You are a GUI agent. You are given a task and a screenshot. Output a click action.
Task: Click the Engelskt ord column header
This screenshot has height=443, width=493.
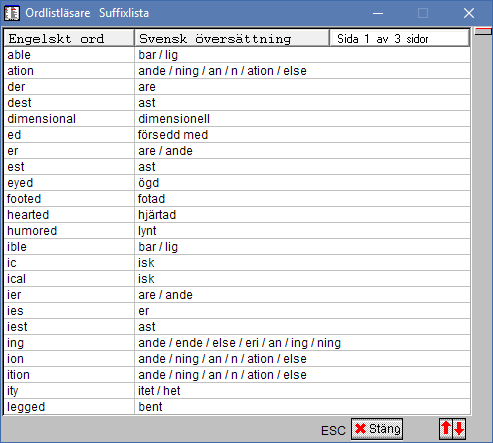click(69, 39)
